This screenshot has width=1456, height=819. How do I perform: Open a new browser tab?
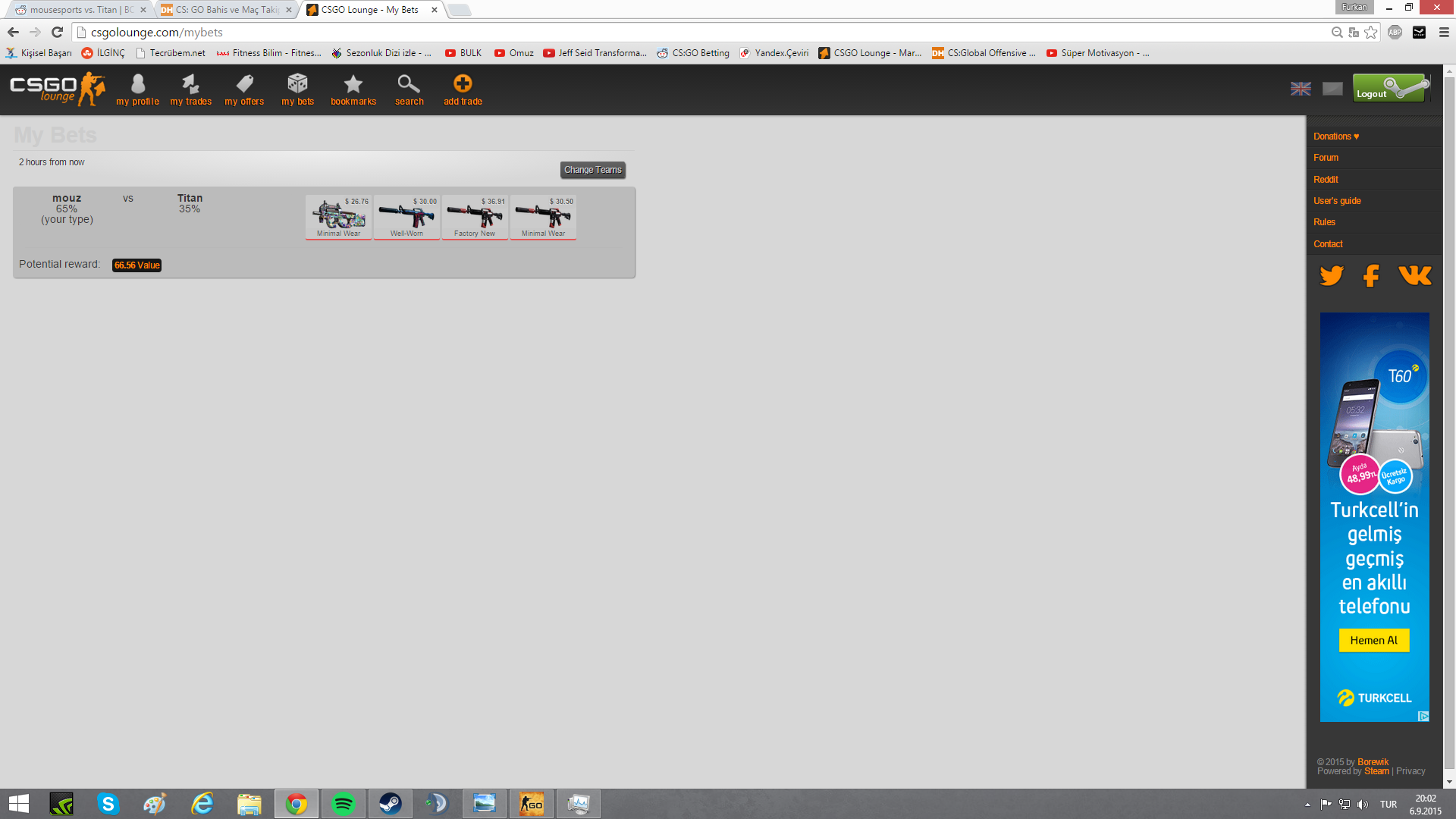tap(460, 10)
